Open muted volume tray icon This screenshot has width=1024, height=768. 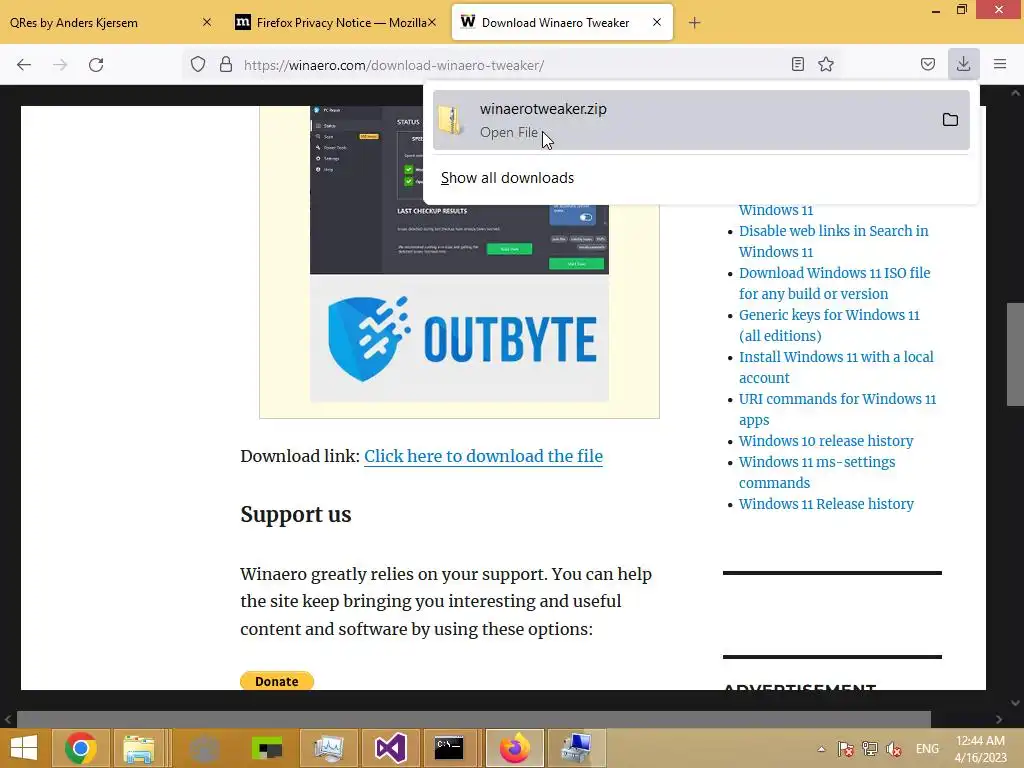point(893,749)
